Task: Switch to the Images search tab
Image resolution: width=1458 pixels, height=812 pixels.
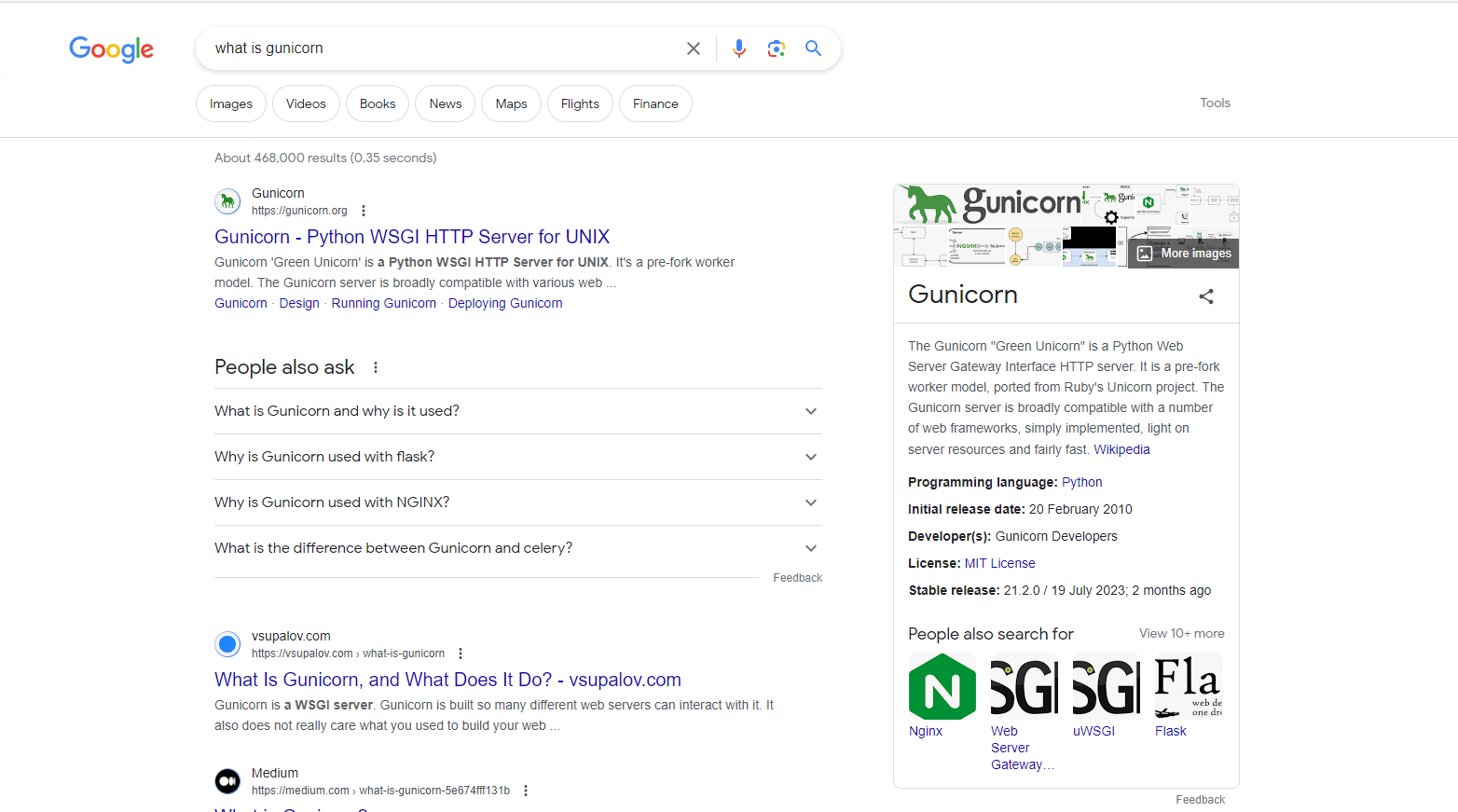Action: pos(230,103)
